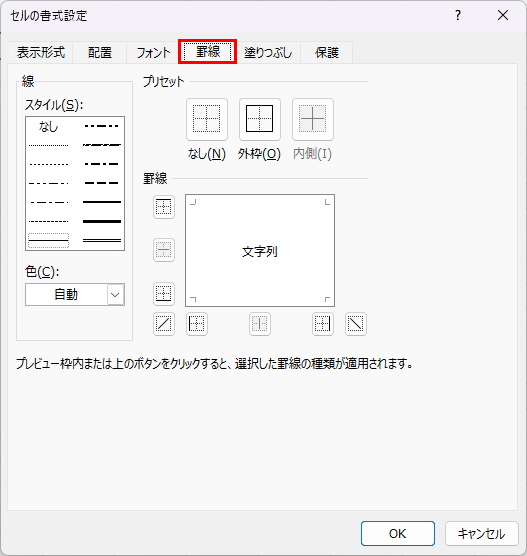Confirm with the OK button
The height and width of the screenshot is (556, 527).
pyautogui.click(x=398, y=533)
